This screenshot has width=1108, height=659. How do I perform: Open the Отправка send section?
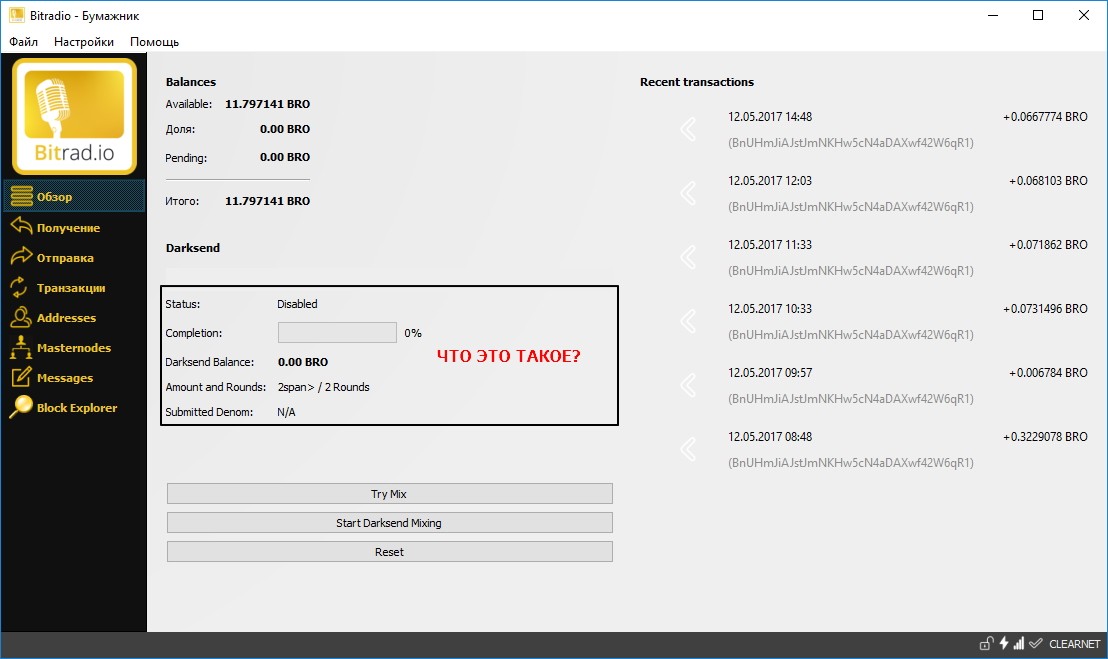65,258
